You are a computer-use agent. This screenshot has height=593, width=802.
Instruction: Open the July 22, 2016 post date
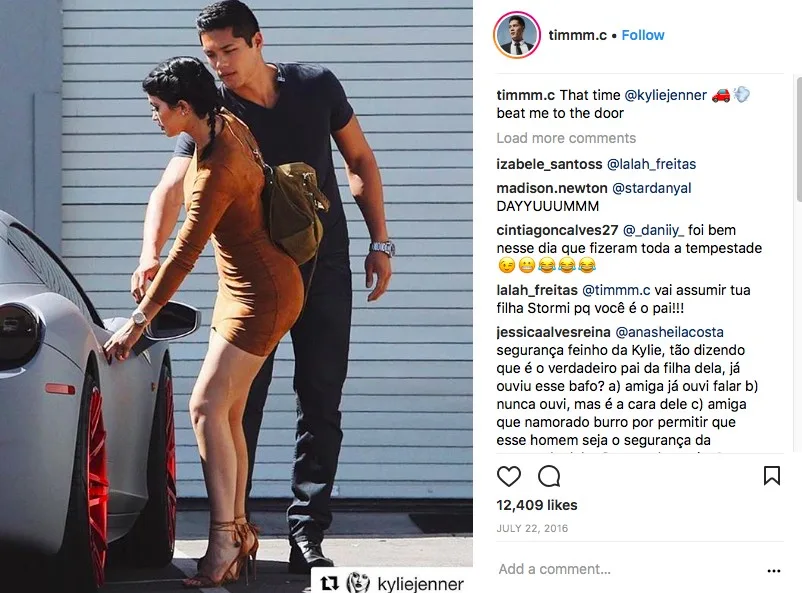[532, 529]
